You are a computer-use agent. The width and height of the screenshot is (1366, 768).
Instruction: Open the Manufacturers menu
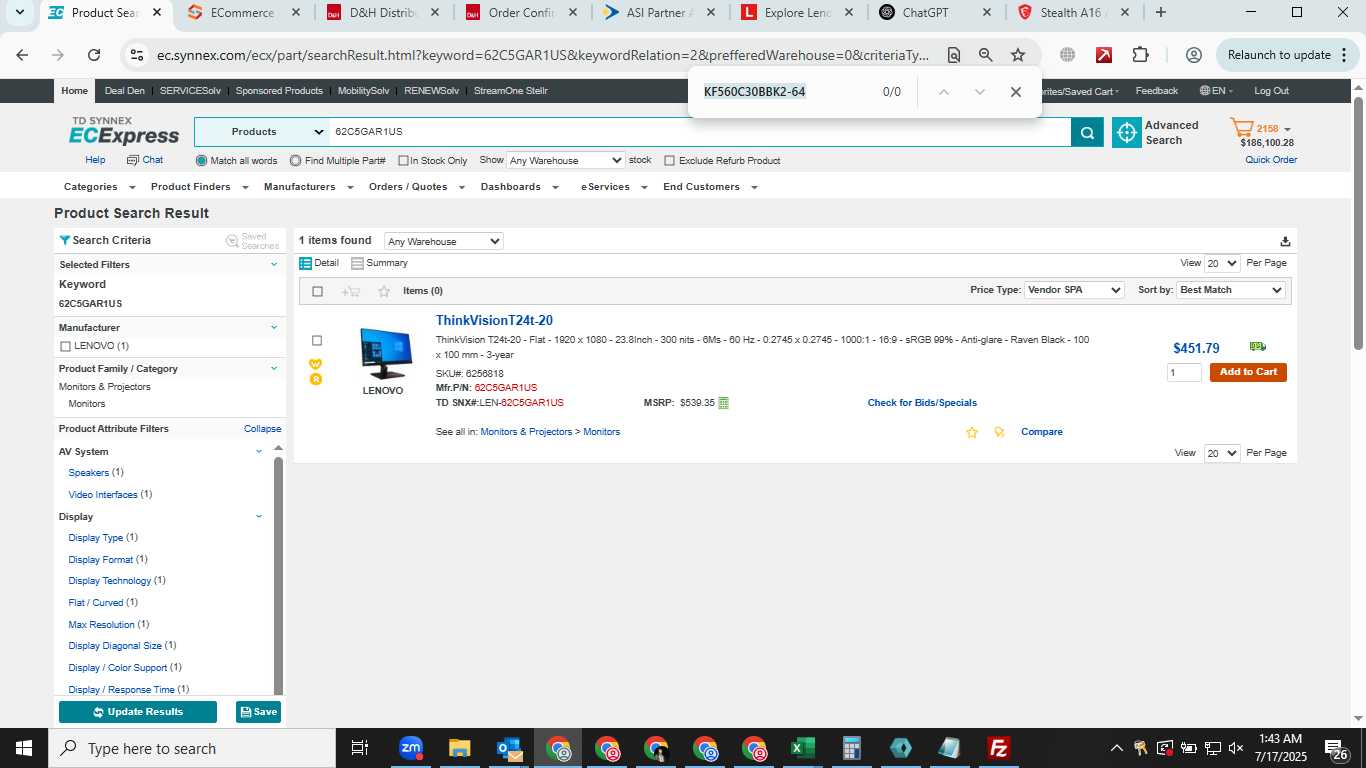pos(308,187)
